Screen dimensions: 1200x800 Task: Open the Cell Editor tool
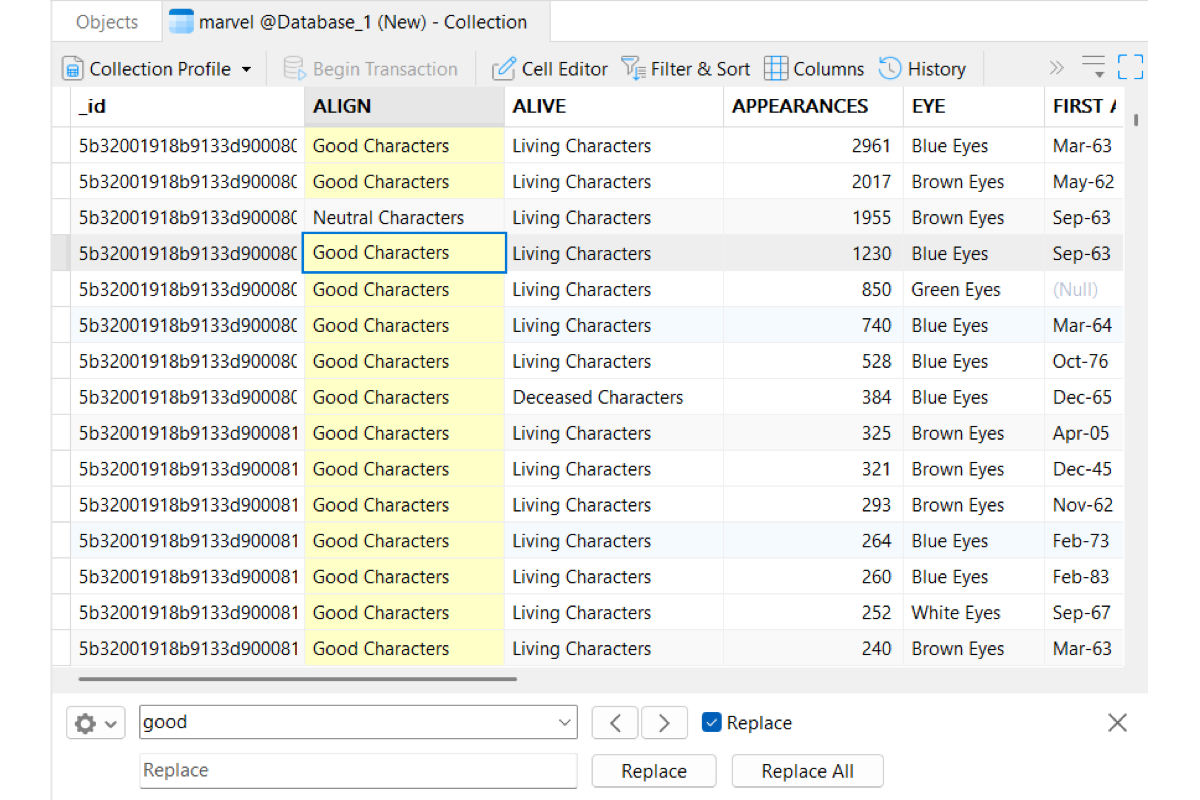pos(550,69)
